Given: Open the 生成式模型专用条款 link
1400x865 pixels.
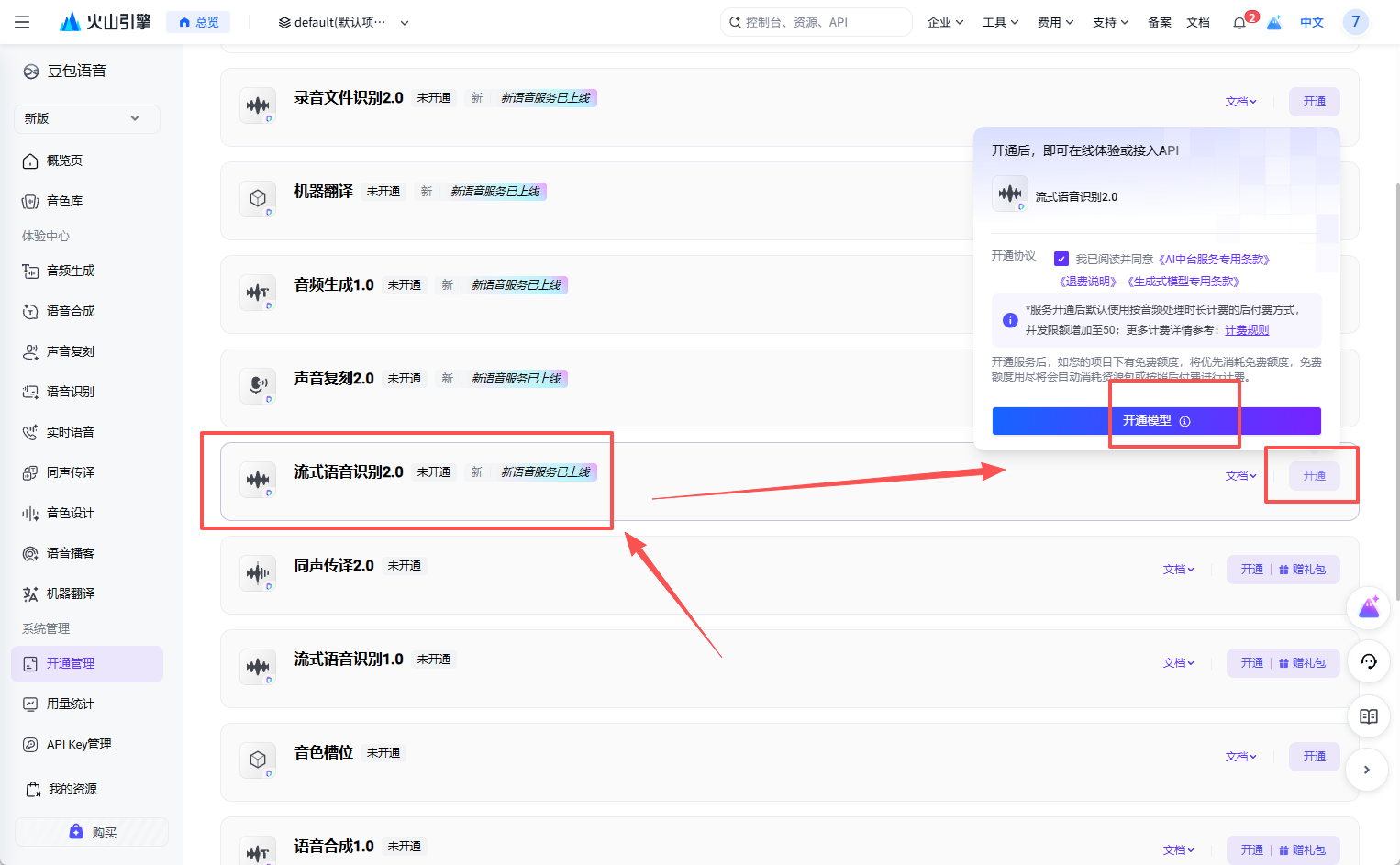Looking at the screenshot, I should (1183, 282).
